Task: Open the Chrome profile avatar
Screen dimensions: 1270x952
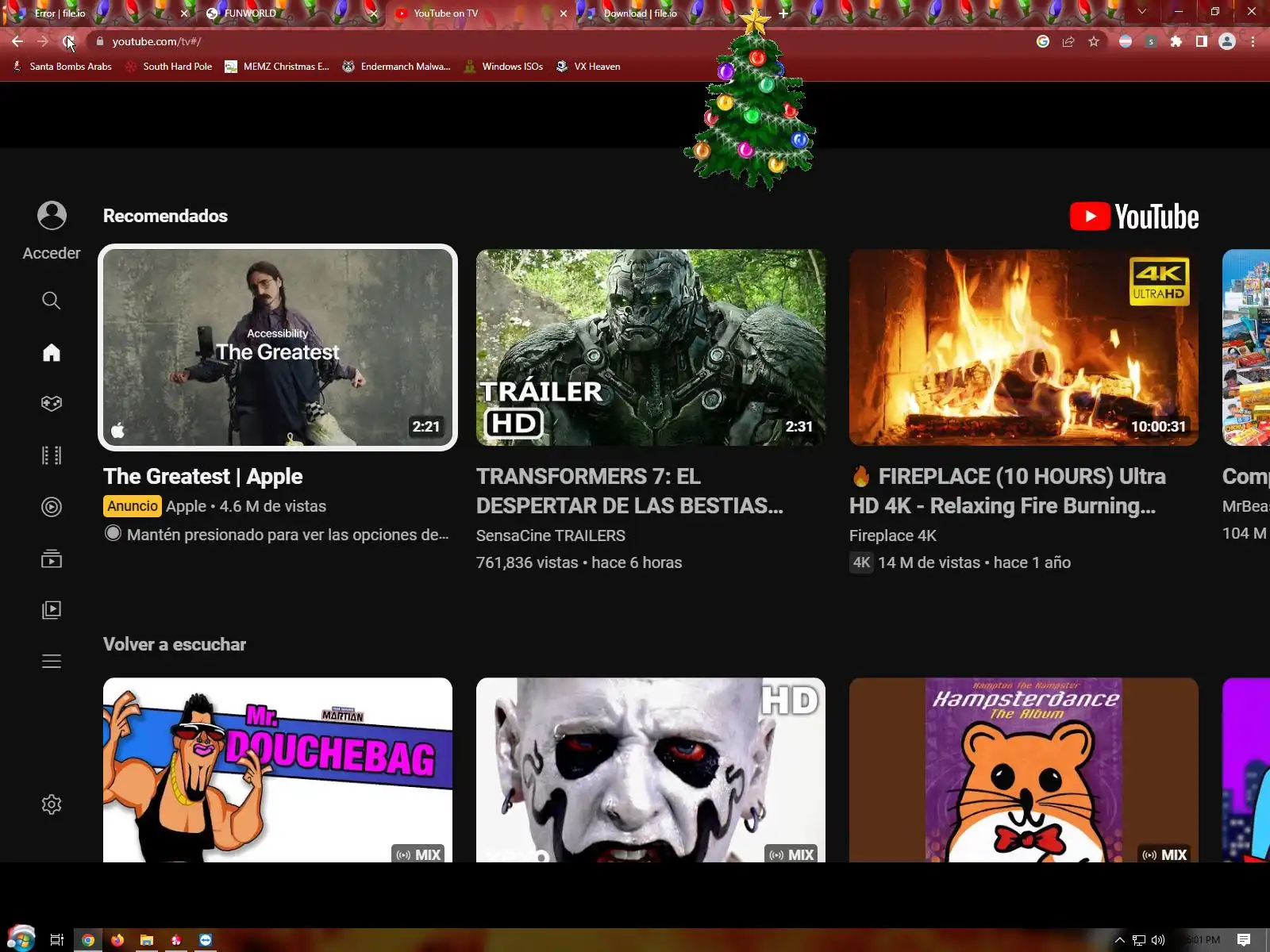Action: (1227, 41)
